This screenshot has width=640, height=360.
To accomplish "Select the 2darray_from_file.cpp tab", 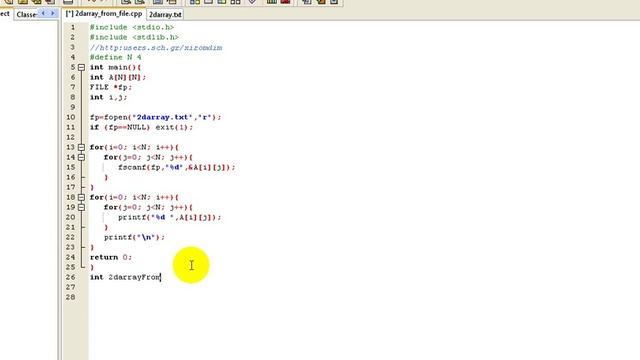I will [104, 13].
